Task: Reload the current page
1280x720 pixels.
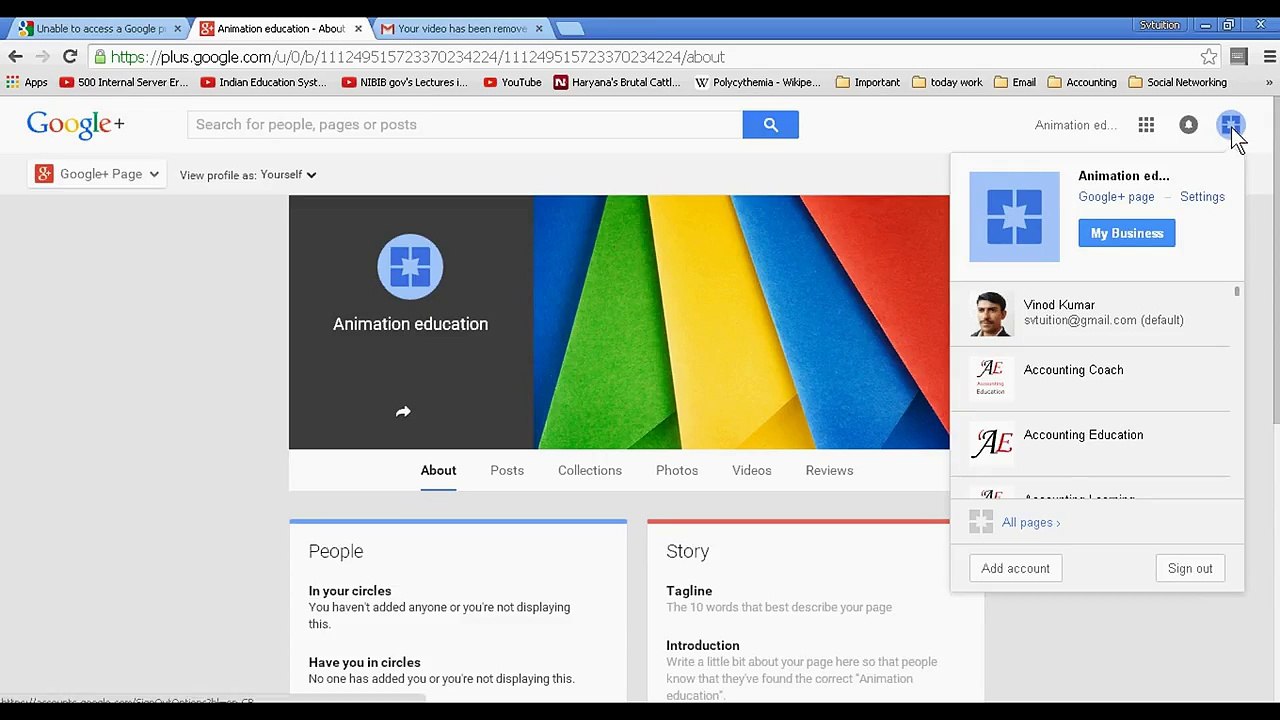Action: 70,57
